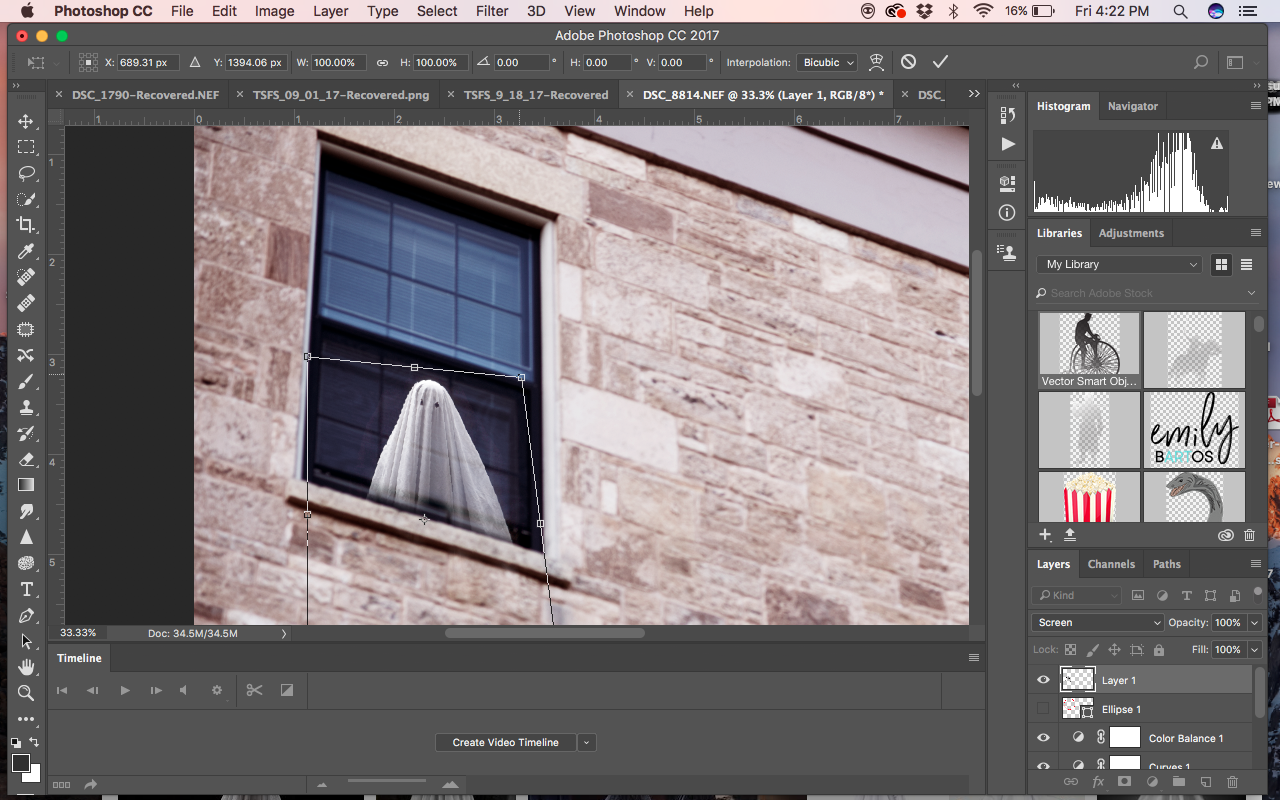The width and height of the screenshot is (1280, 800).
Task: Toggle pixel layer filter
Action: pos(1138,595)
